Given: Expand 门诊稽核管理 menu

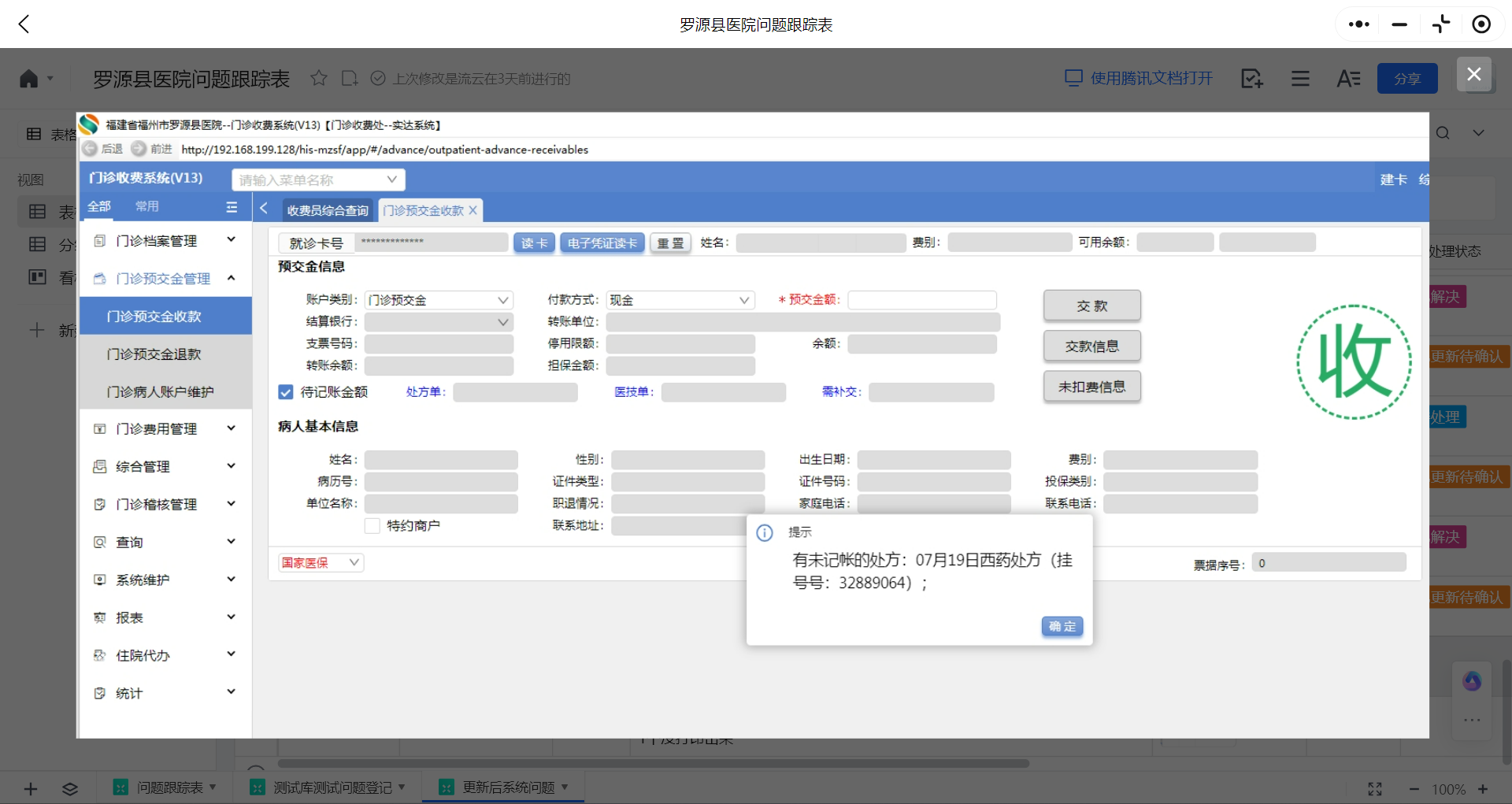Looking at the screenshot, I should click(x=165, y=504).
